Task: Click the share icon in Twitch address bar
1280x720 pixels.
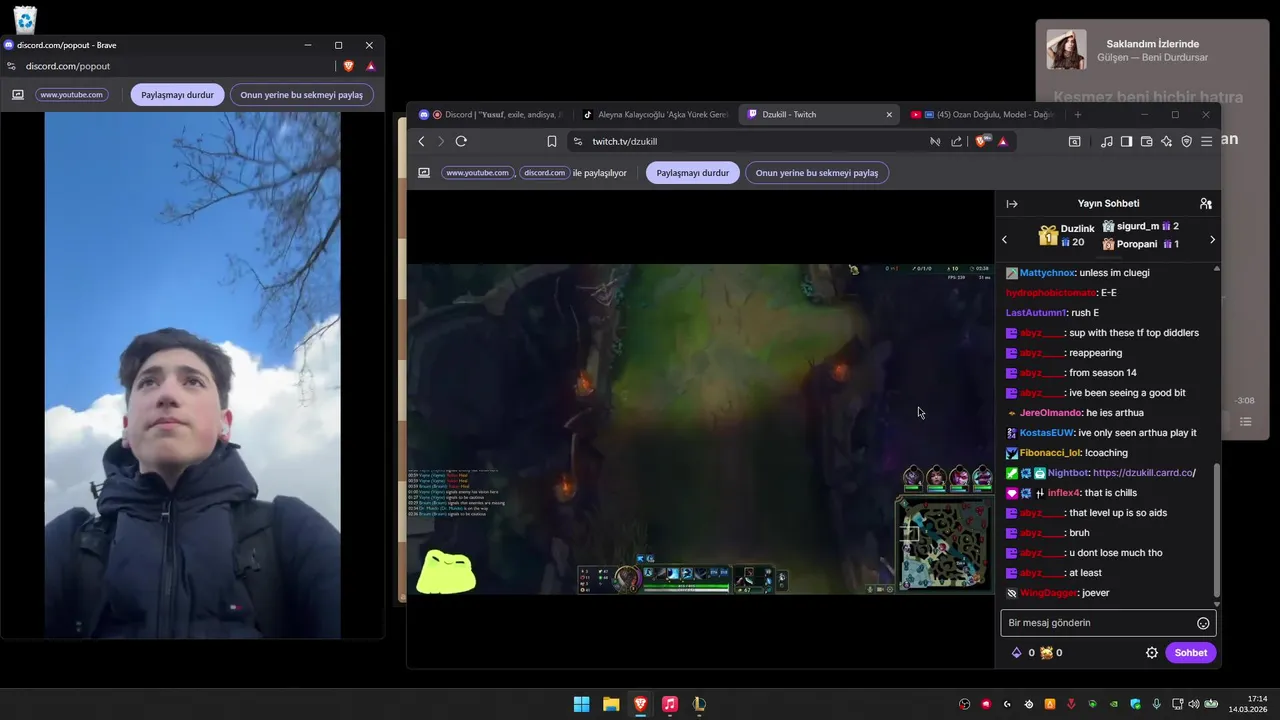Action: [957, 142]
